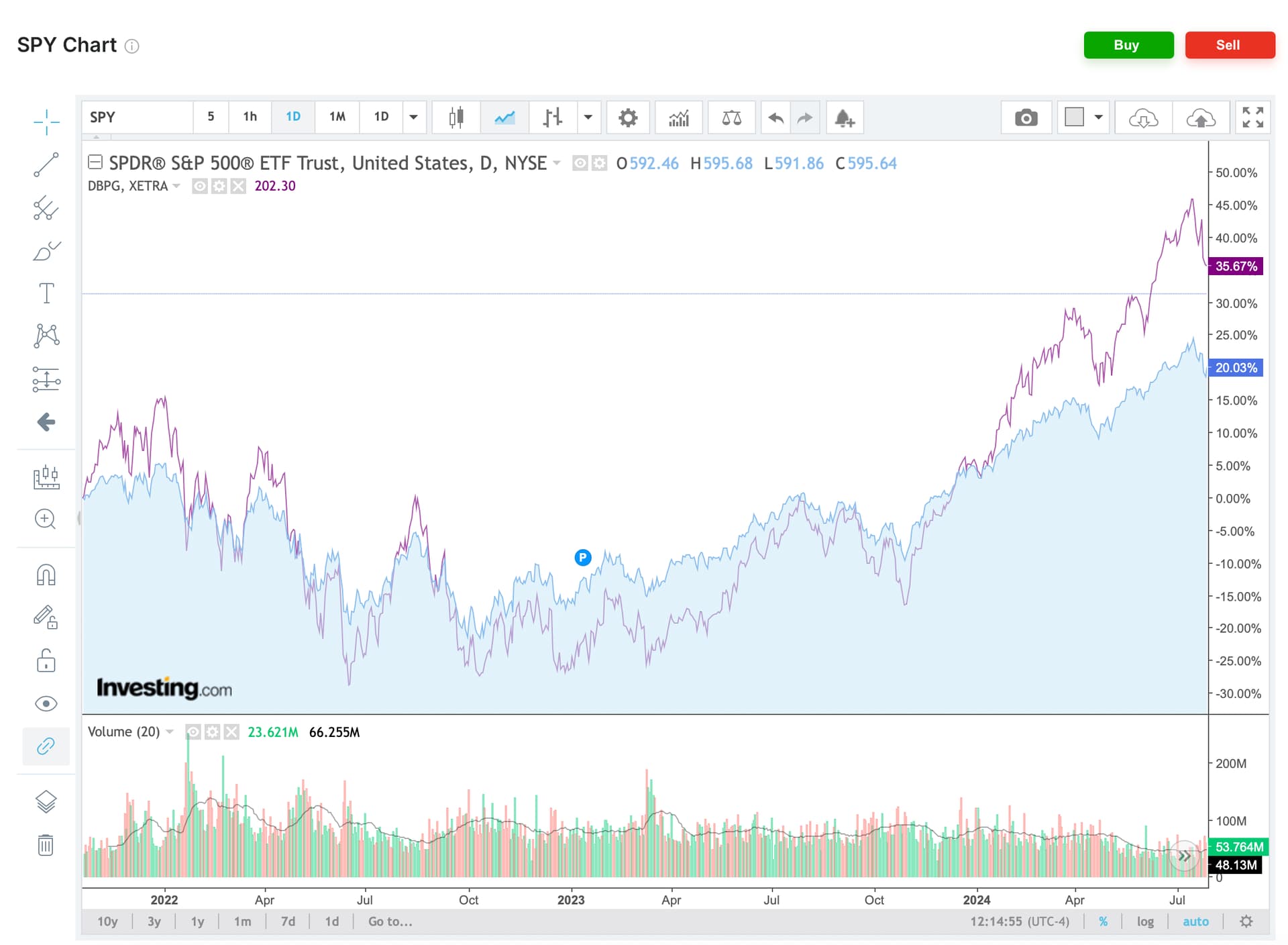Create an alert with the bell icon
Image resolution: width=1288 pixels, height=945 pixels.
pos(845,117)
